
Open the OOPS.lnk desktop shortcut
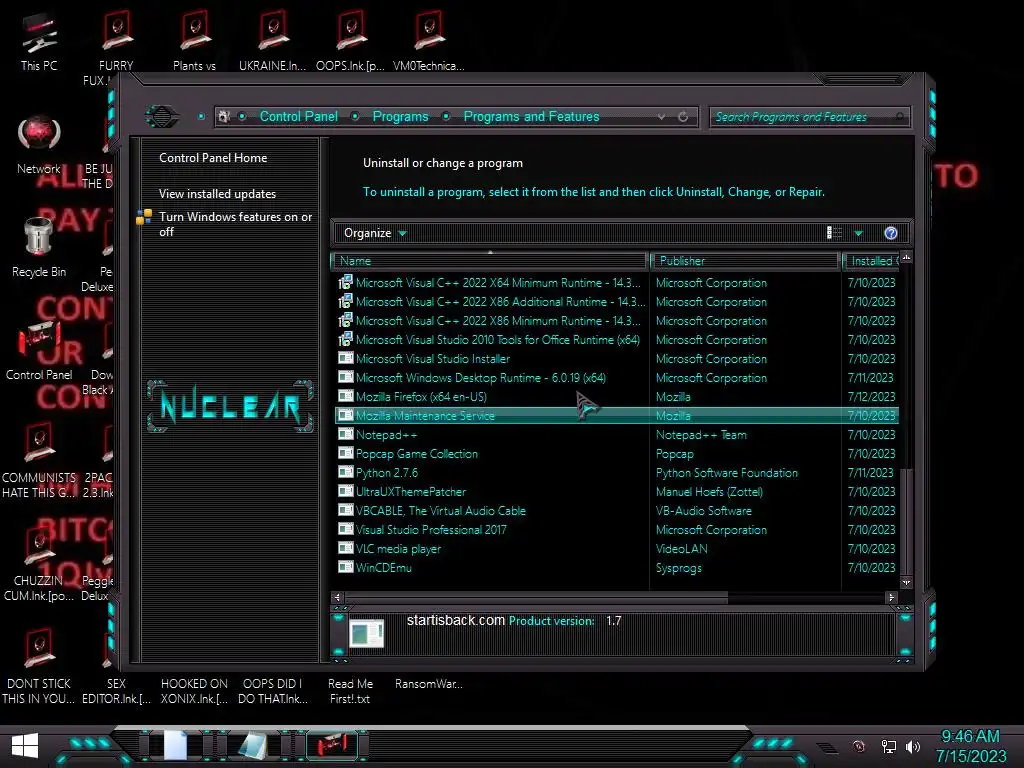click(350, 40)
